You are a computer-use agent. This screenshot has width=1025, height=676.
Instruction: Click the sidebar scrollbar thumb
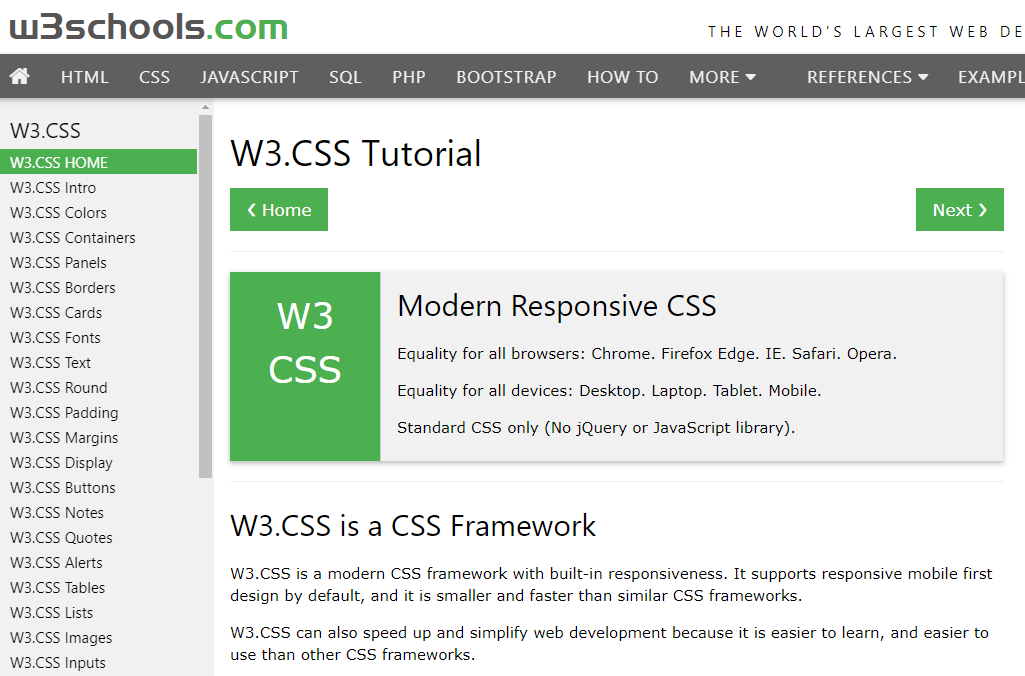pos(206,295)
